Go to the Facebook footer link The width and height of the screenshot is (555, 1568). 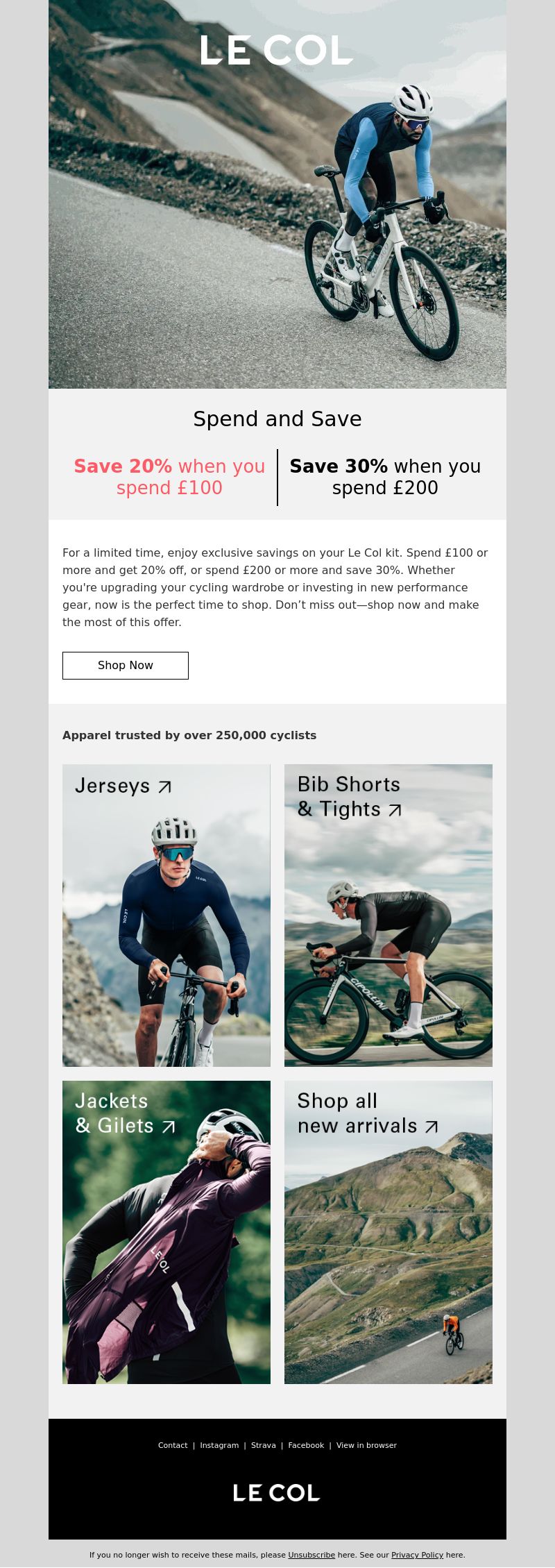[x=306, y=1444]
